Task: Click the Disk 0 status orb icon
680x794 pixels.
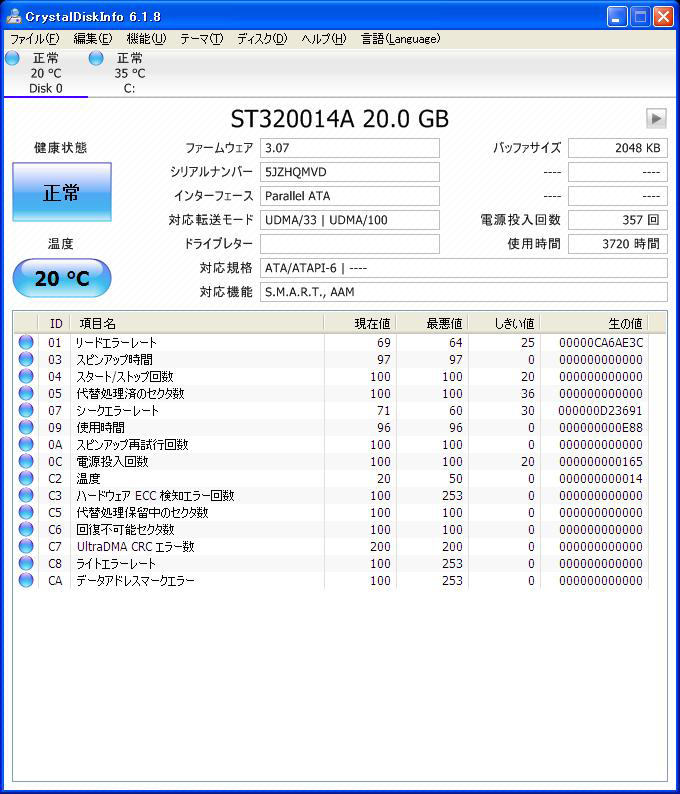Action: point(13,58)
